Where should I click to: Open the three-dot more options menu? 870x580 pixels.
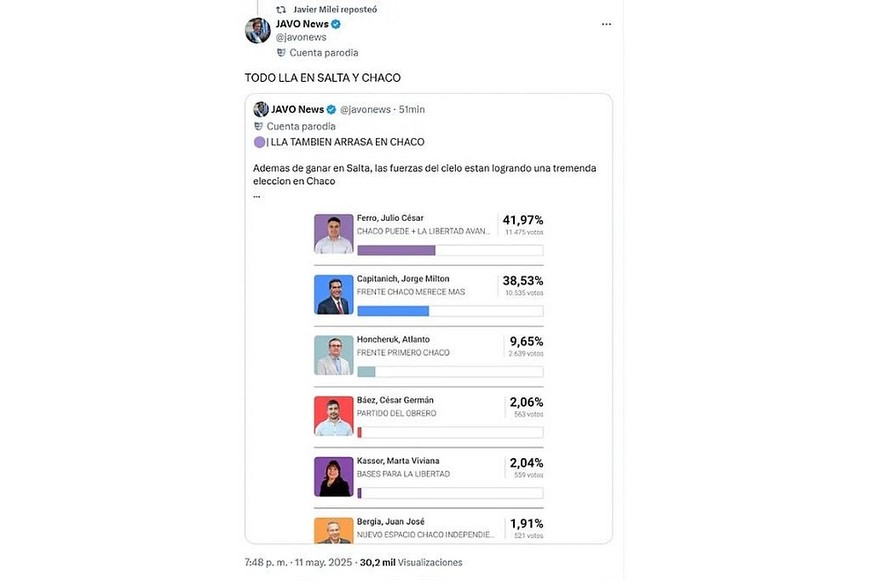click(606, 24)
